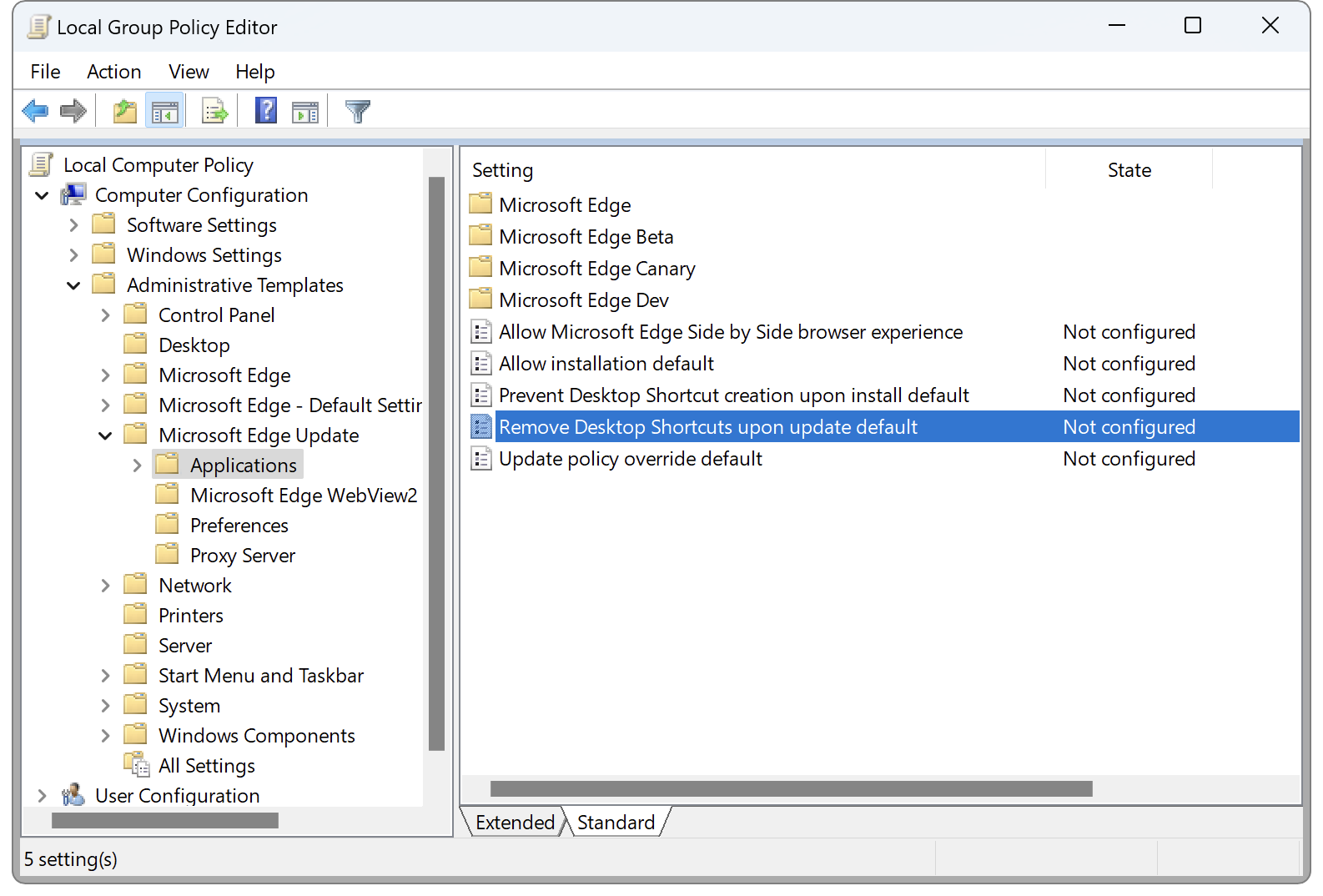This screenshot has height=896, width=1323.
Task: Expand the Start Menu and Taskbar node
Action: [x=105, y=676]
